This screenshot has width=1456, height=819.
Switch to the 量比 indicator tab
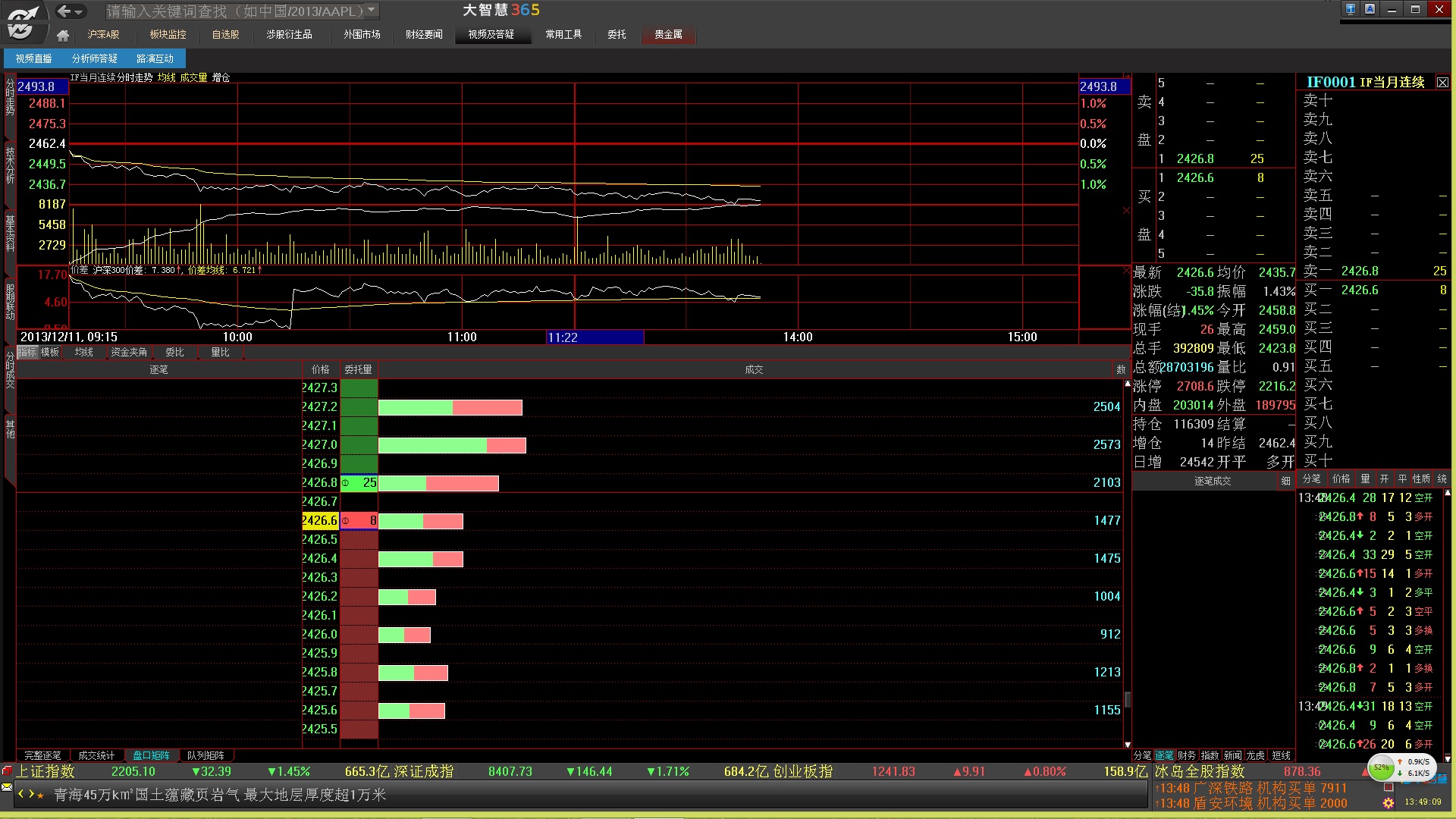click(x=220, y=352)
